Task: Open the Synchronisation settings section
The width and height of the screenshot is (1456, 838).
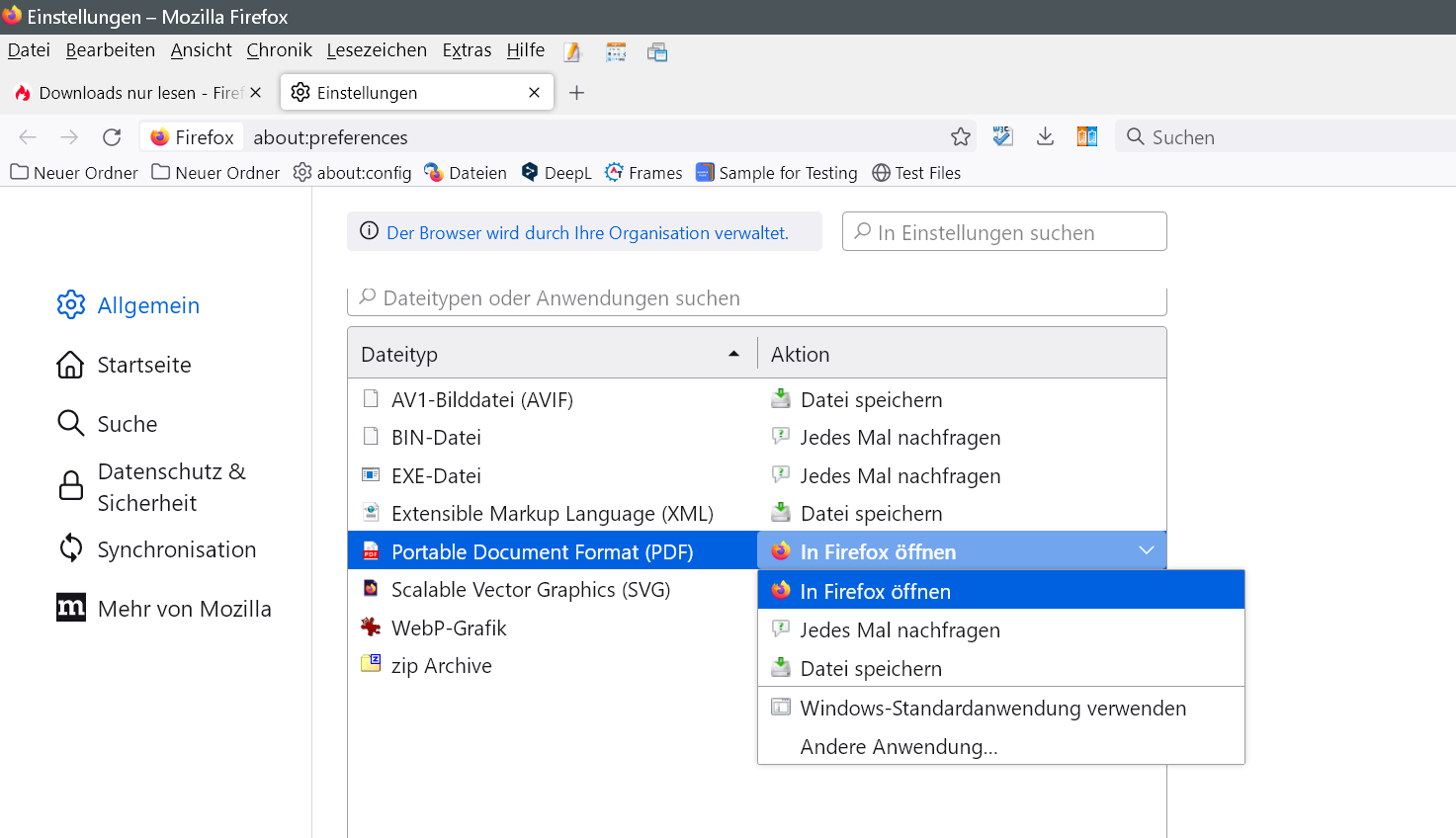Action: click(176, 549)
